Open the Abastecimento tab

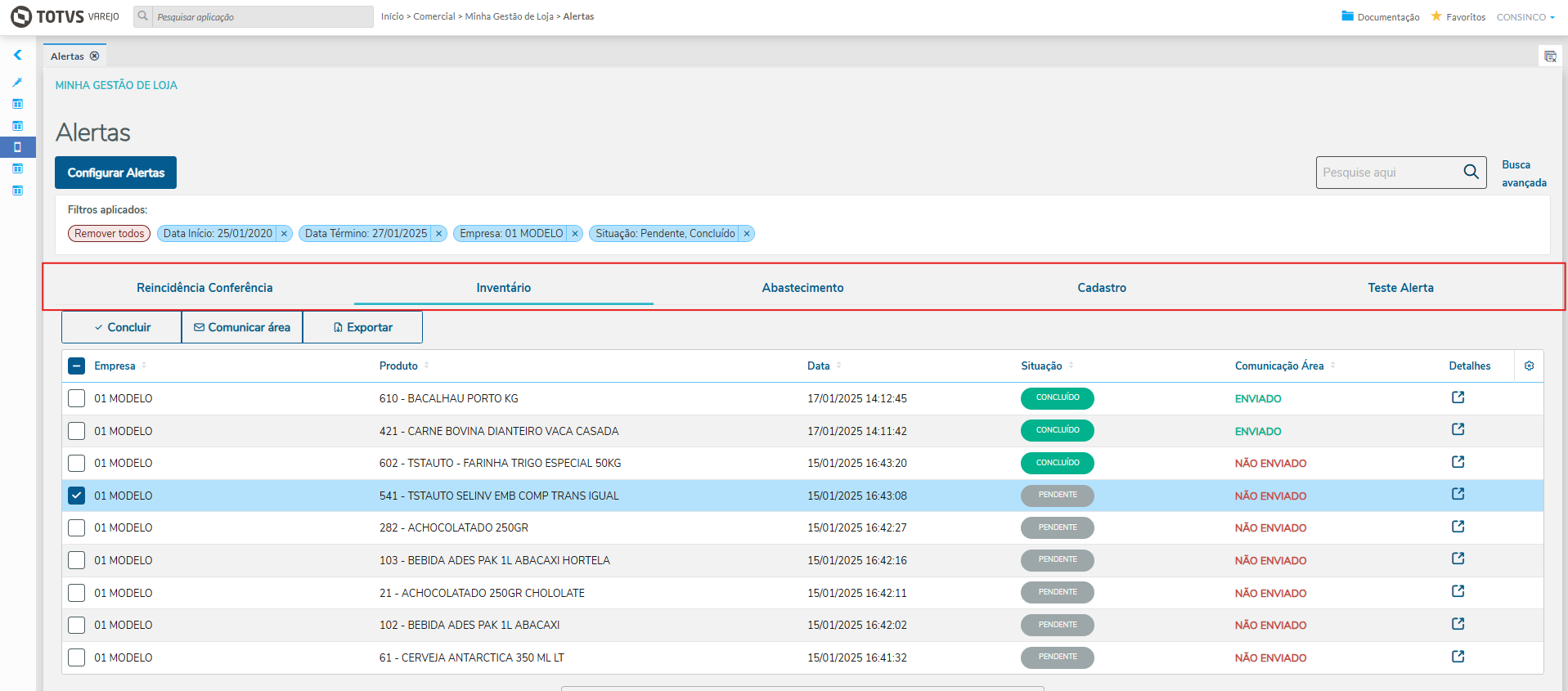[802, 288]
